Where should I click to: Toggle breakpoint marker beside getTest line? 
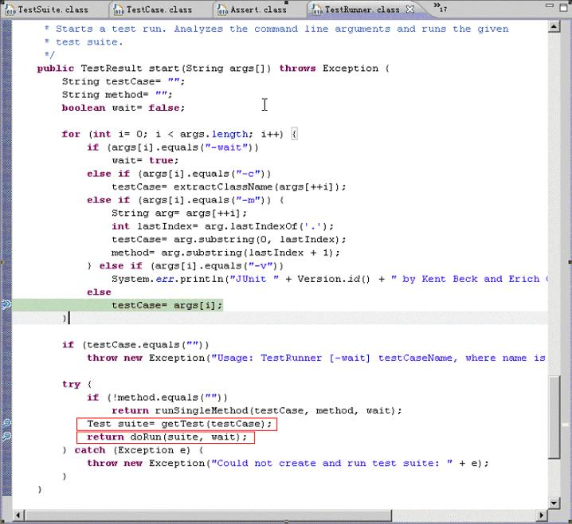tap(6, 423)
